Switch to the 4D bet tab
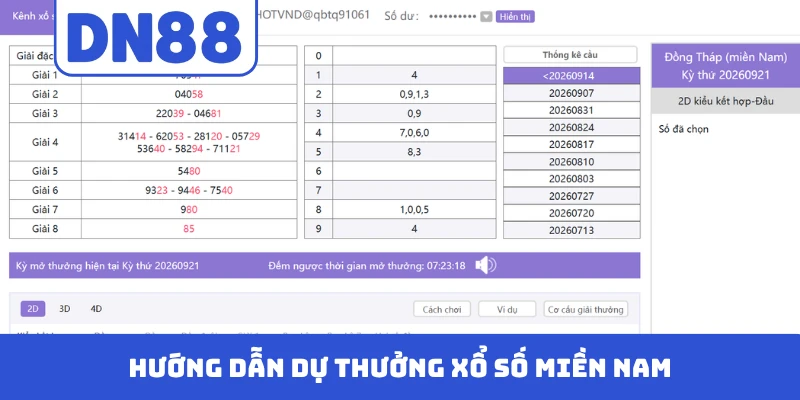This screenshot has height=400, width=800. 96,309
